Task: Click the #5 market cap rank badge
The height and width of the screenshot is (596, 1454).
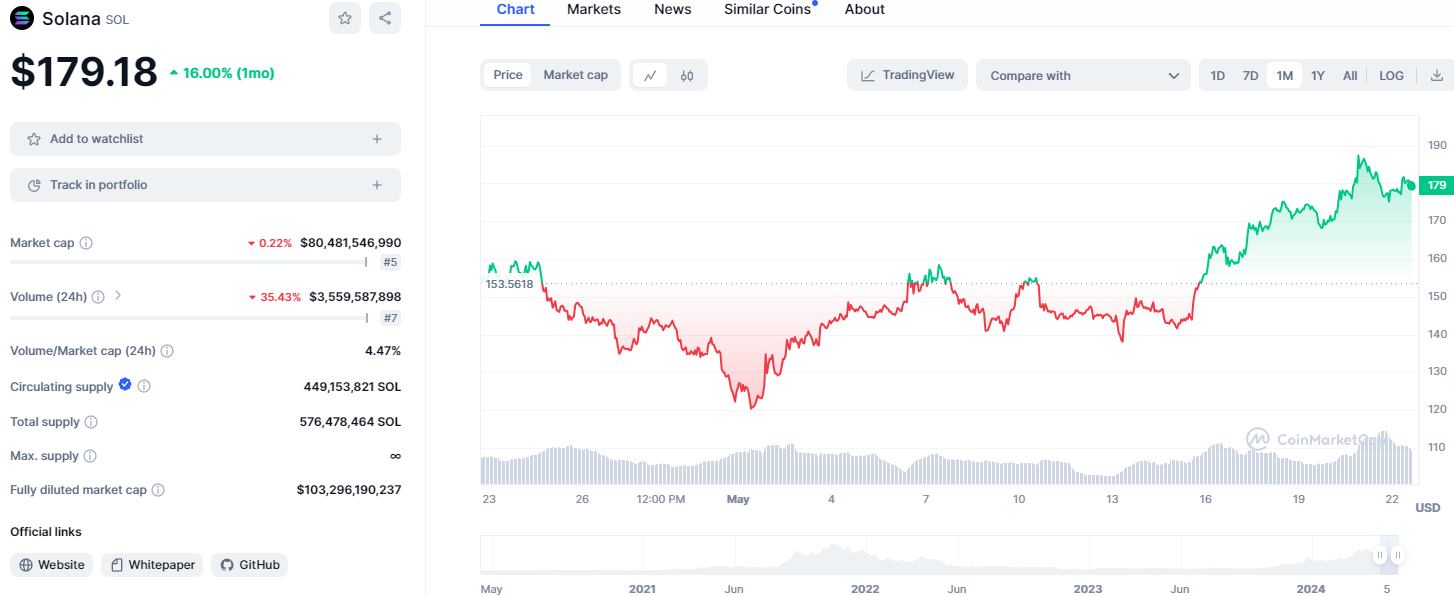Action: pos(390,263)
